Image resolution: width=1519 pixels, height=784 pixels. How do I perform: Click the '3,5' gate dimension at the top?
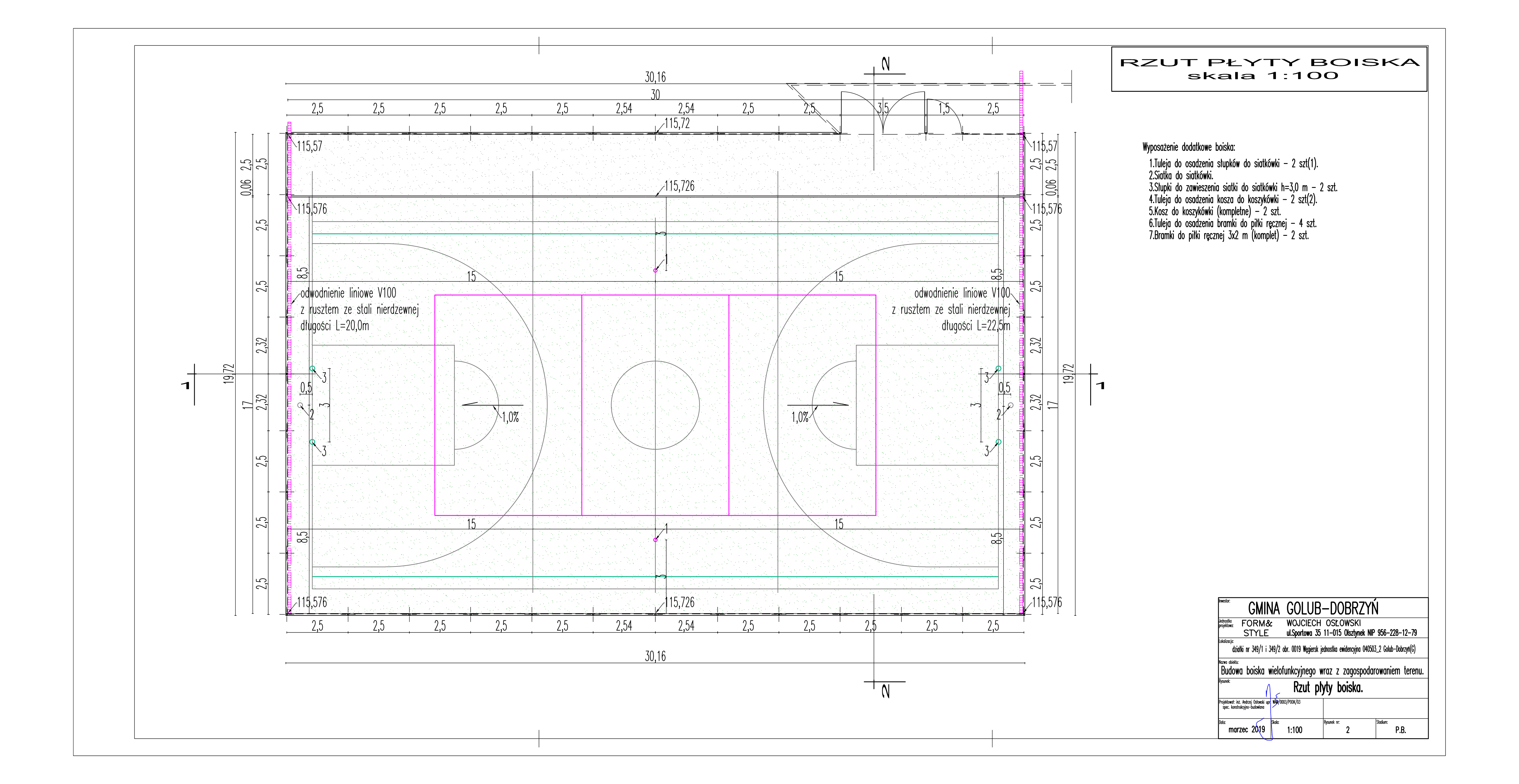(x=883, y=109)
